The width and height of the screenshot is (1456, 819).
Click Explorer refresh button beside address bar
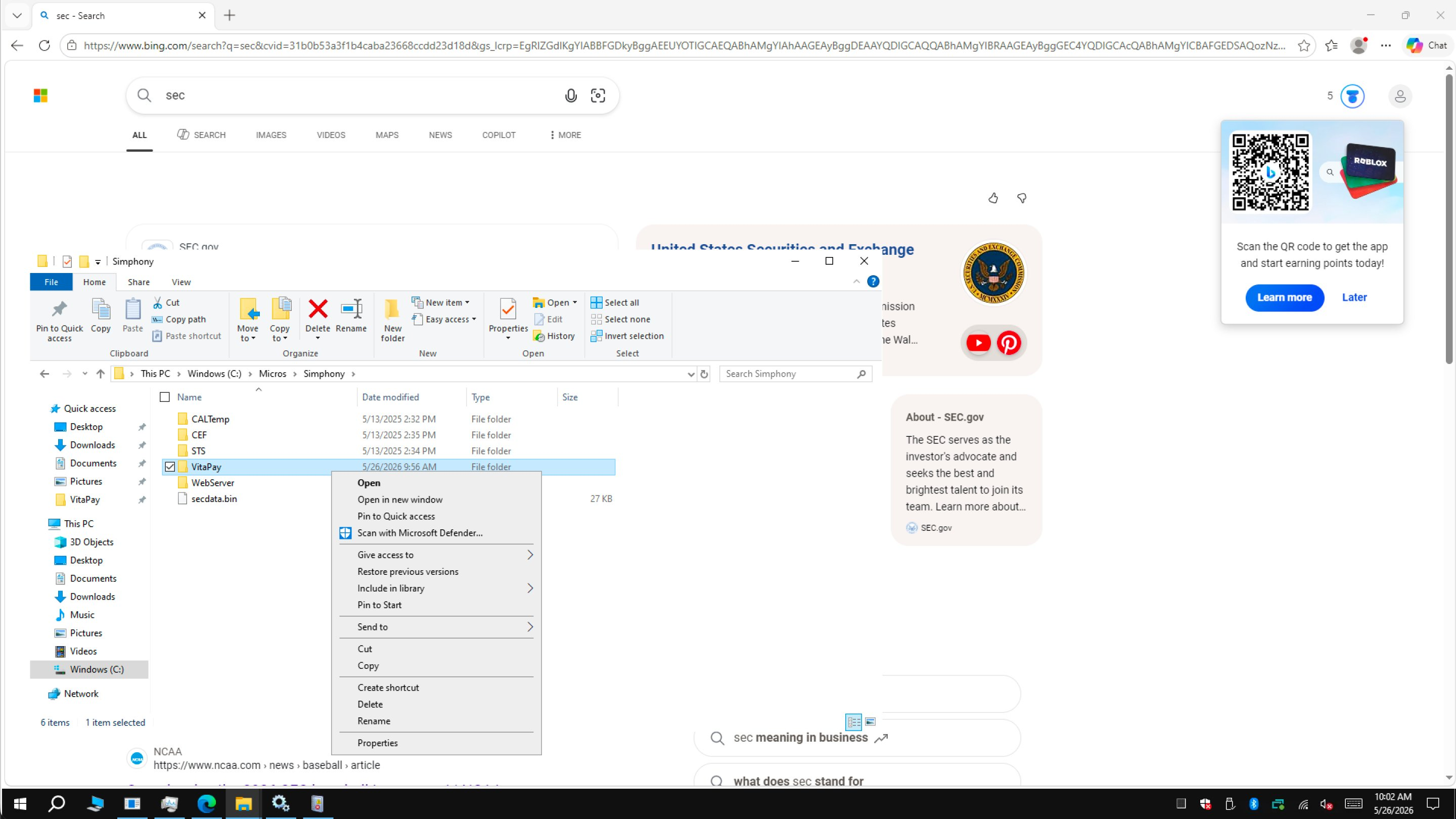(704, 374)
